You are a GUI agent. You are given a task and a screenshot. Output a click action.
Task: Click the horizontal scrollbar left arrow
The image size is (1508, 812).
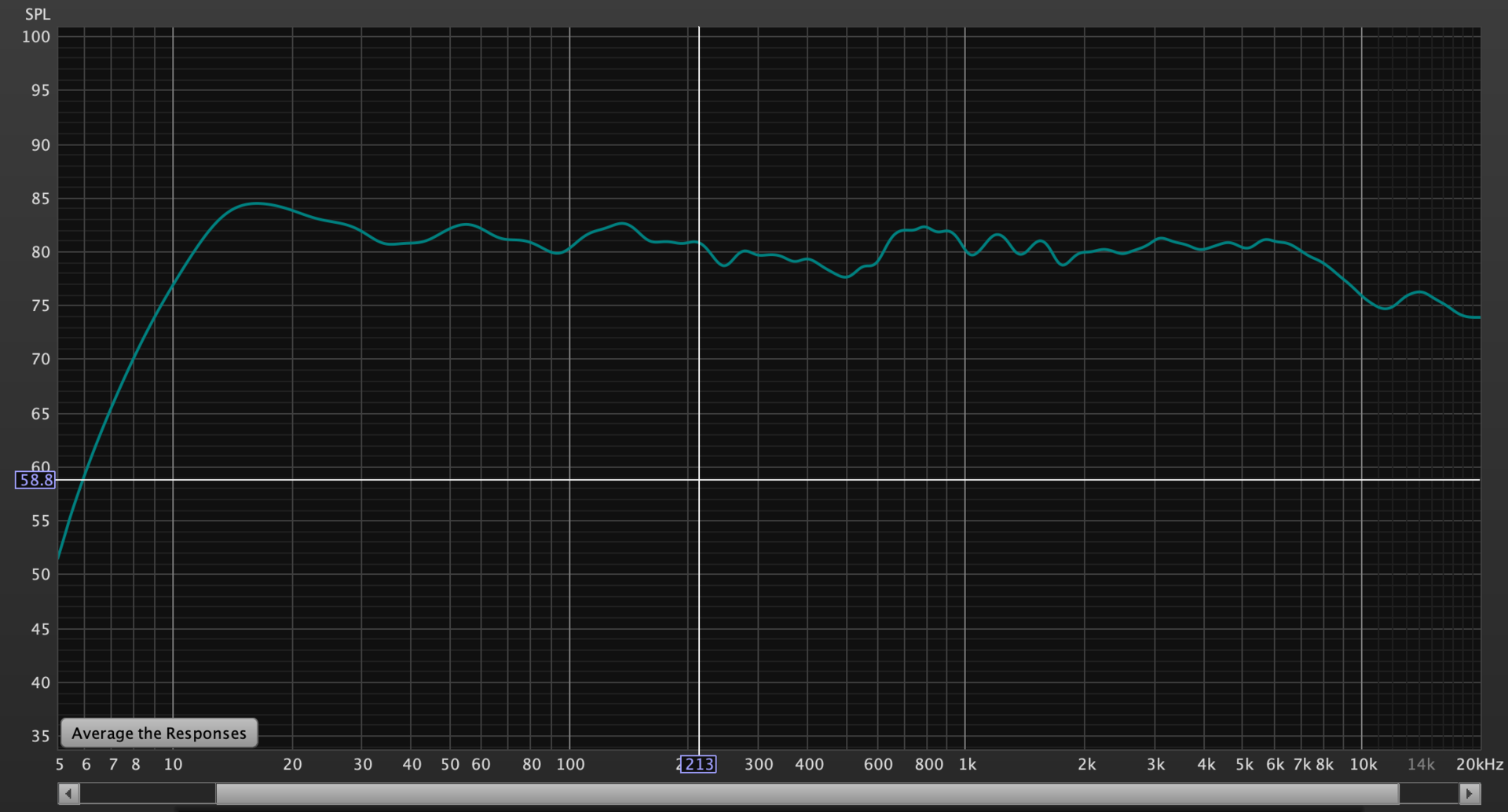click(69, 793)
